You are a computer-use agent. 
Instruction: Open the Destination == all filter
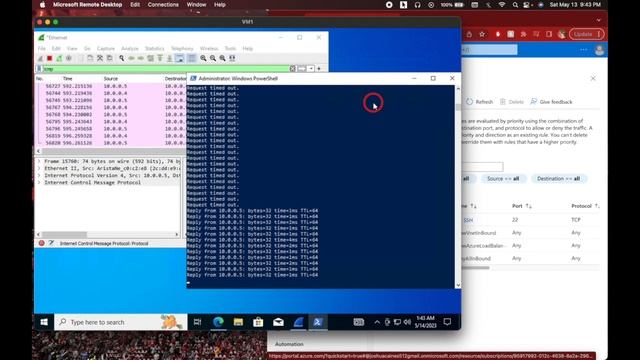[x=558, y=179]
